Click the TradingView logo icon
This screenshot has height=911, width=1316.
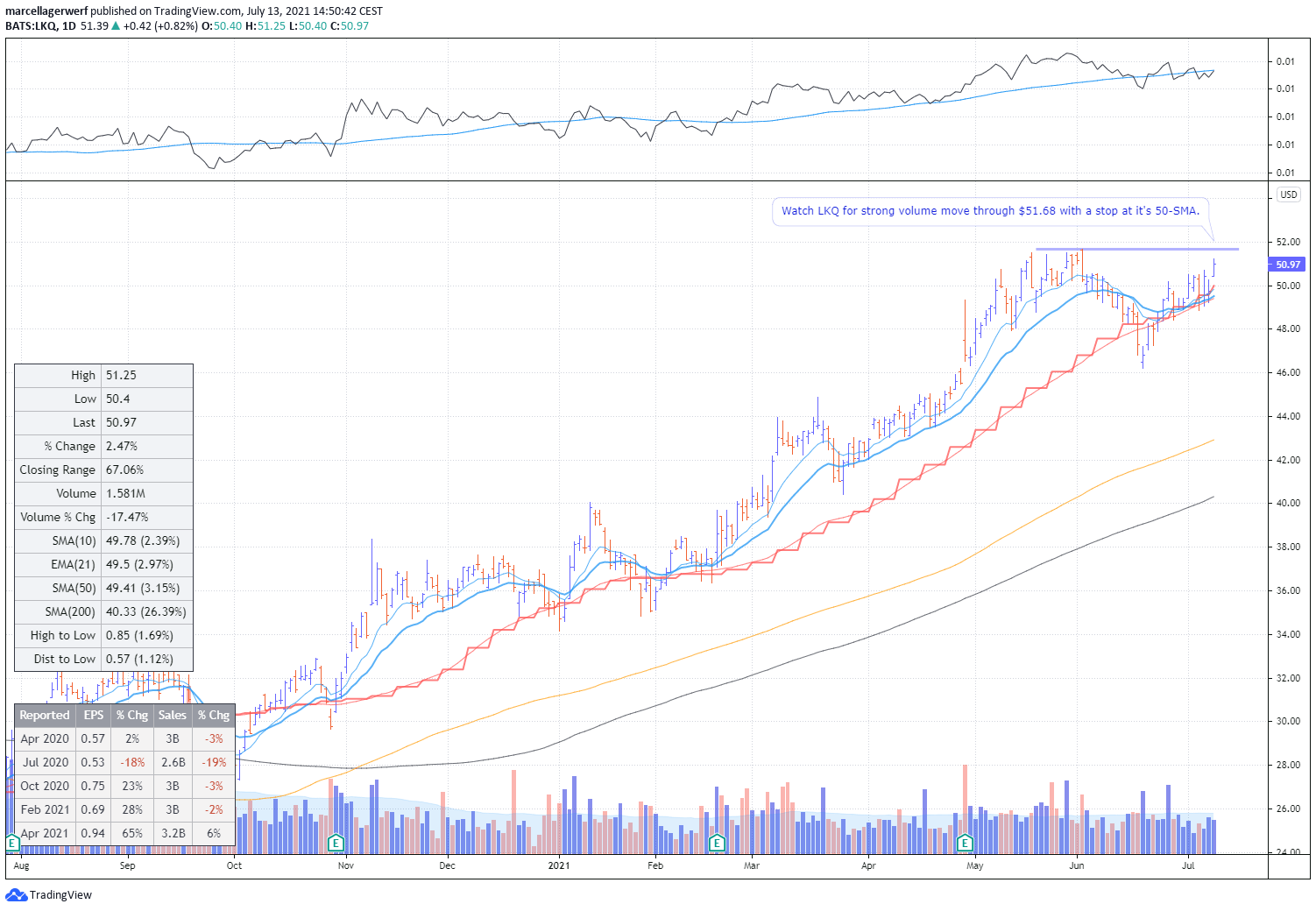[x=16, y=894]
